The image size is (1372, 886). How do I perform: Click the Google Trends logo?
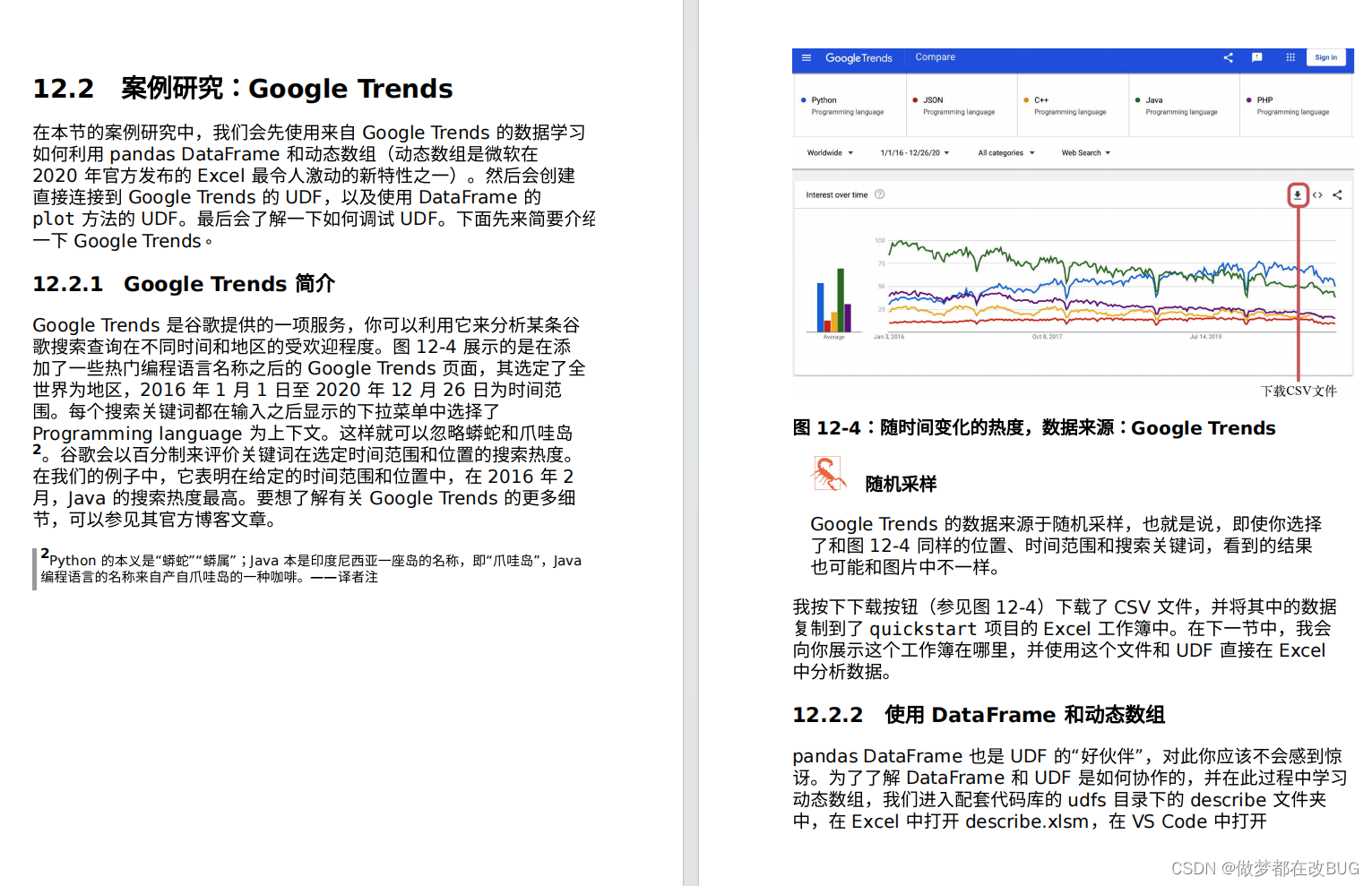click(859, 58)
